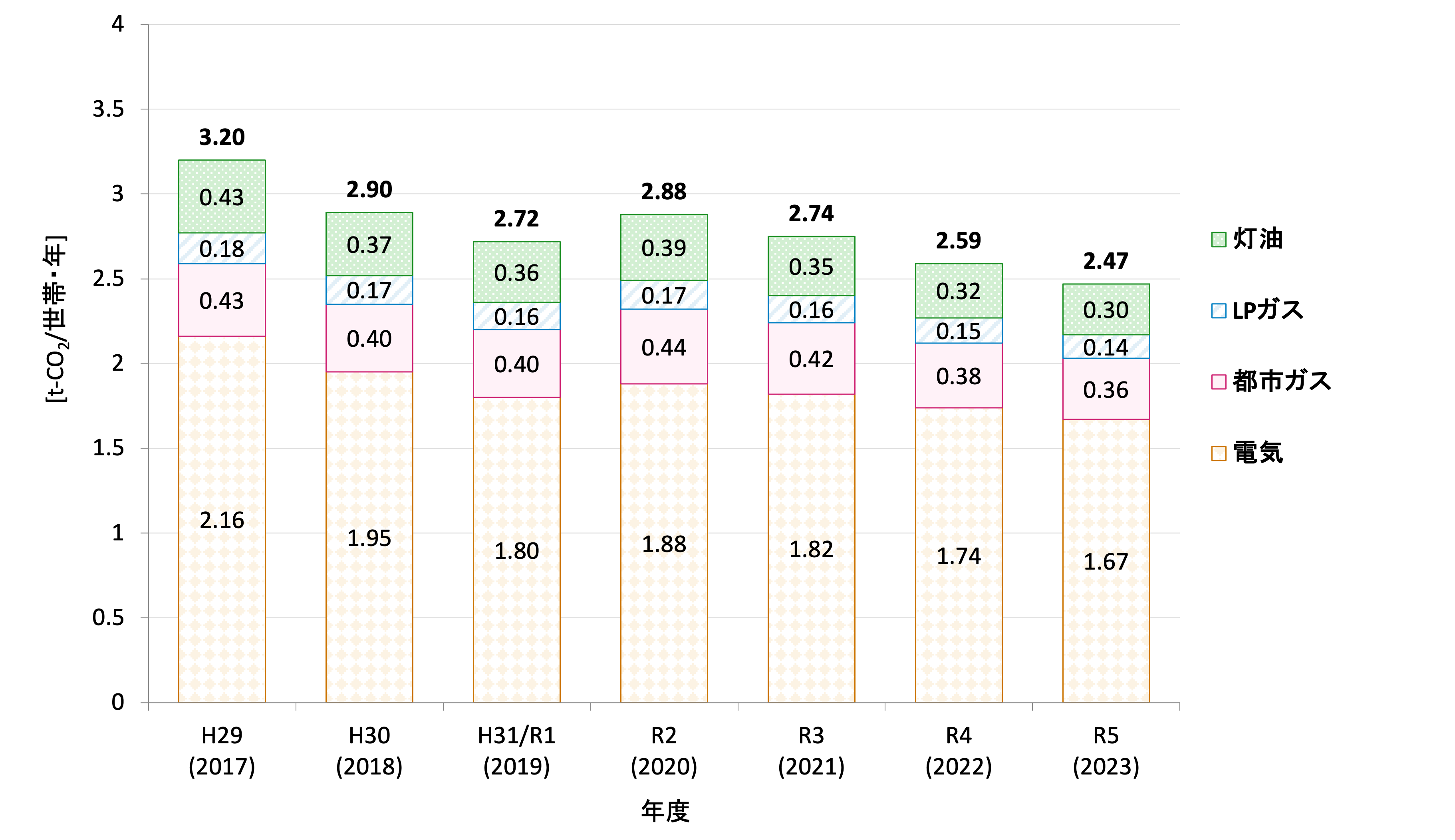Click the green 灯油 legend swatch
This screenshot has width=1455, height=840.
point(1219,239)
